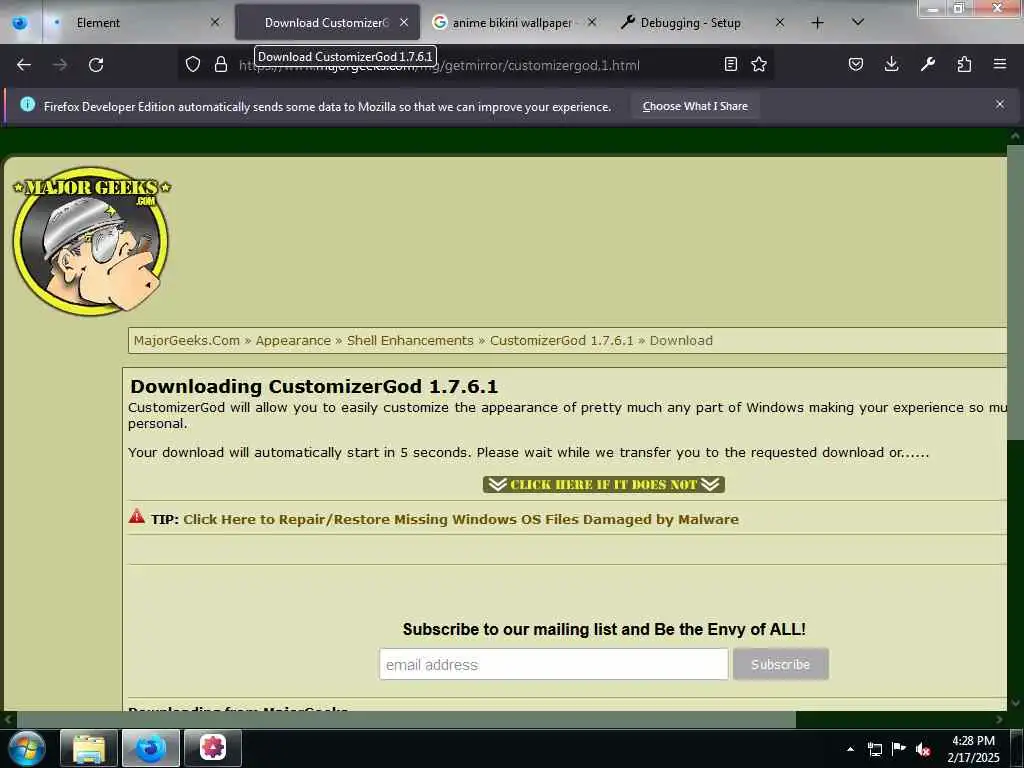The height and width of the screenshot is (768, 1024).
Task: Open Shell Enhancements breadcrumb link
Action: pyautogui.click(x=410, y=340)
